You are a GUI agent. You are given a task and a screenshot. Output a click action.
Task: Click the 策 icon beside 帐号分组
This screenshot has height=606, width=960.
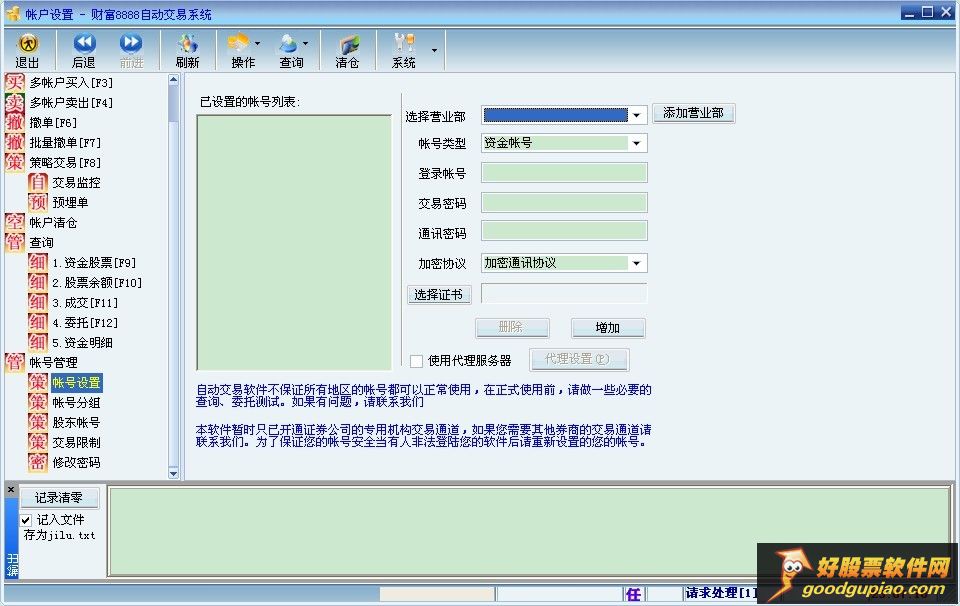[38, 402]
